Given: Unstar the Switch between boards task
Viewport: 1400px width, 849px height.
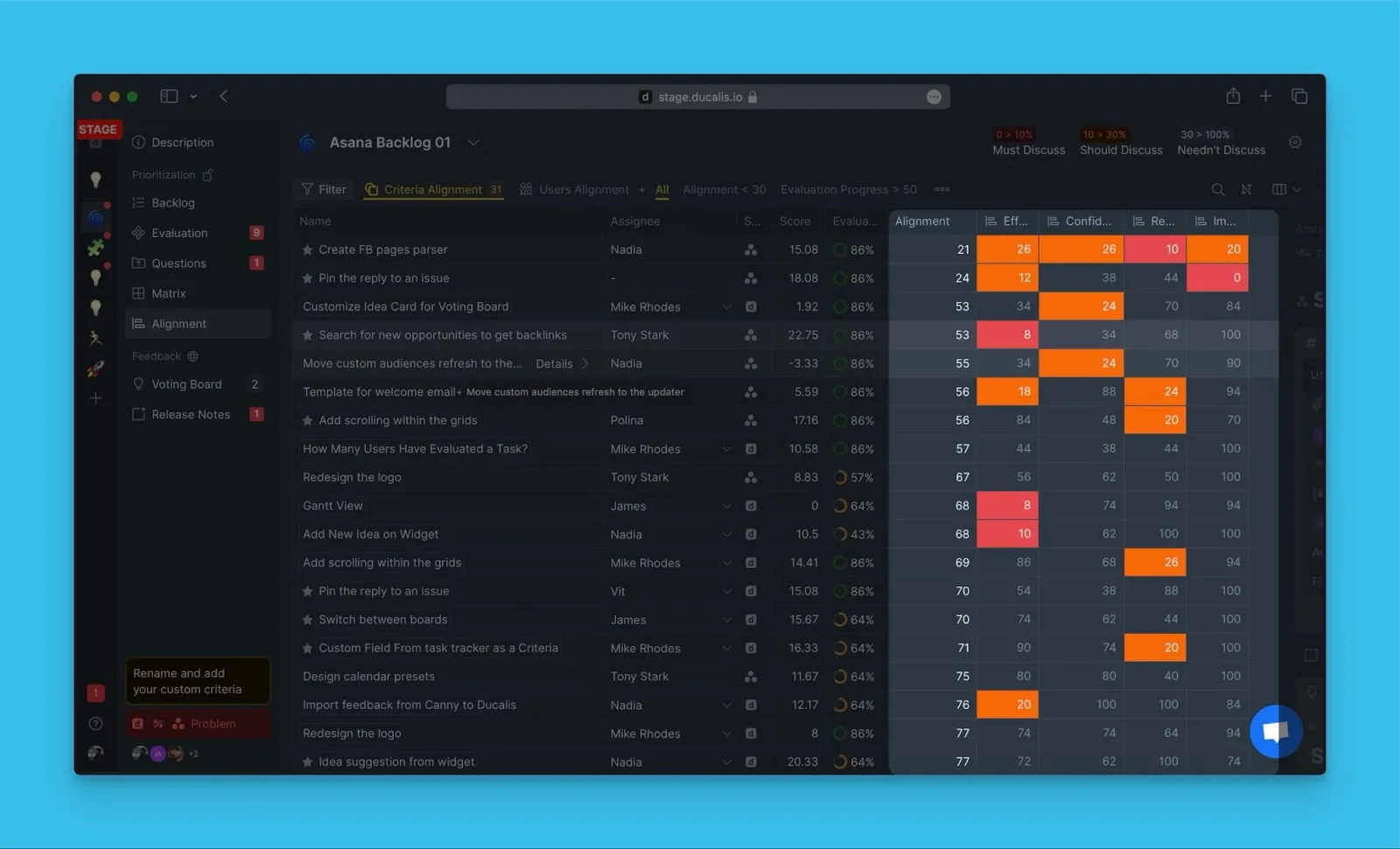Looking at the screenshot, I should (x=307, y=621).
